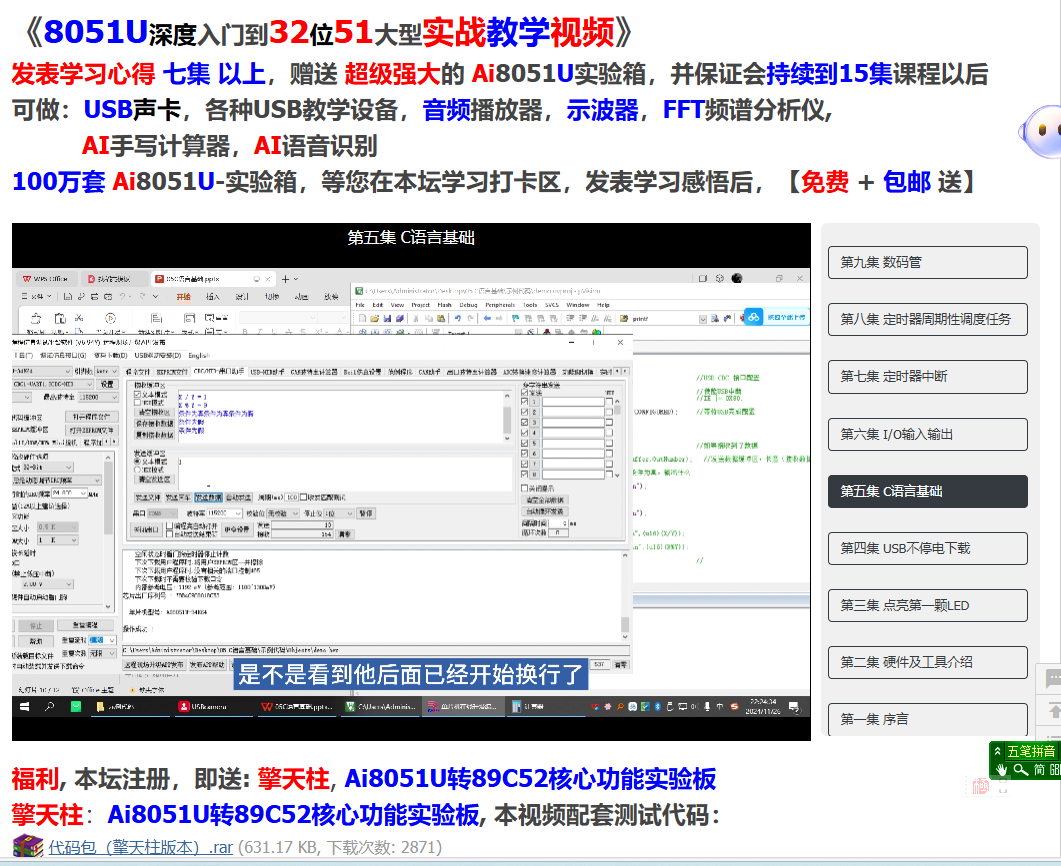Click the Undo icon in Keil's toolbar
The image size is (1061, 866).
pyautogui.click(x=457, y=319)
